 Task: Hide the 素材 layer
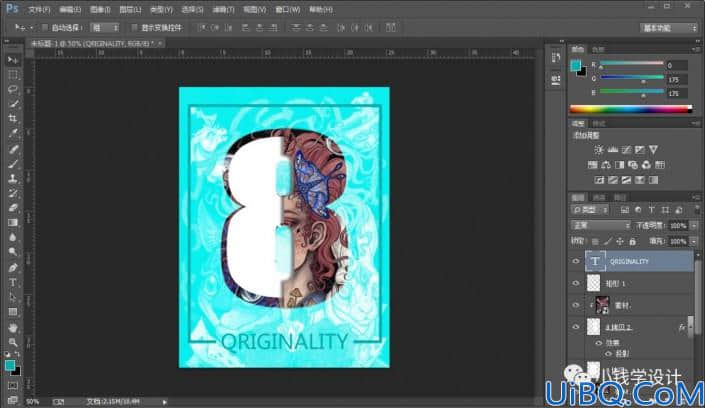(576, 305)
